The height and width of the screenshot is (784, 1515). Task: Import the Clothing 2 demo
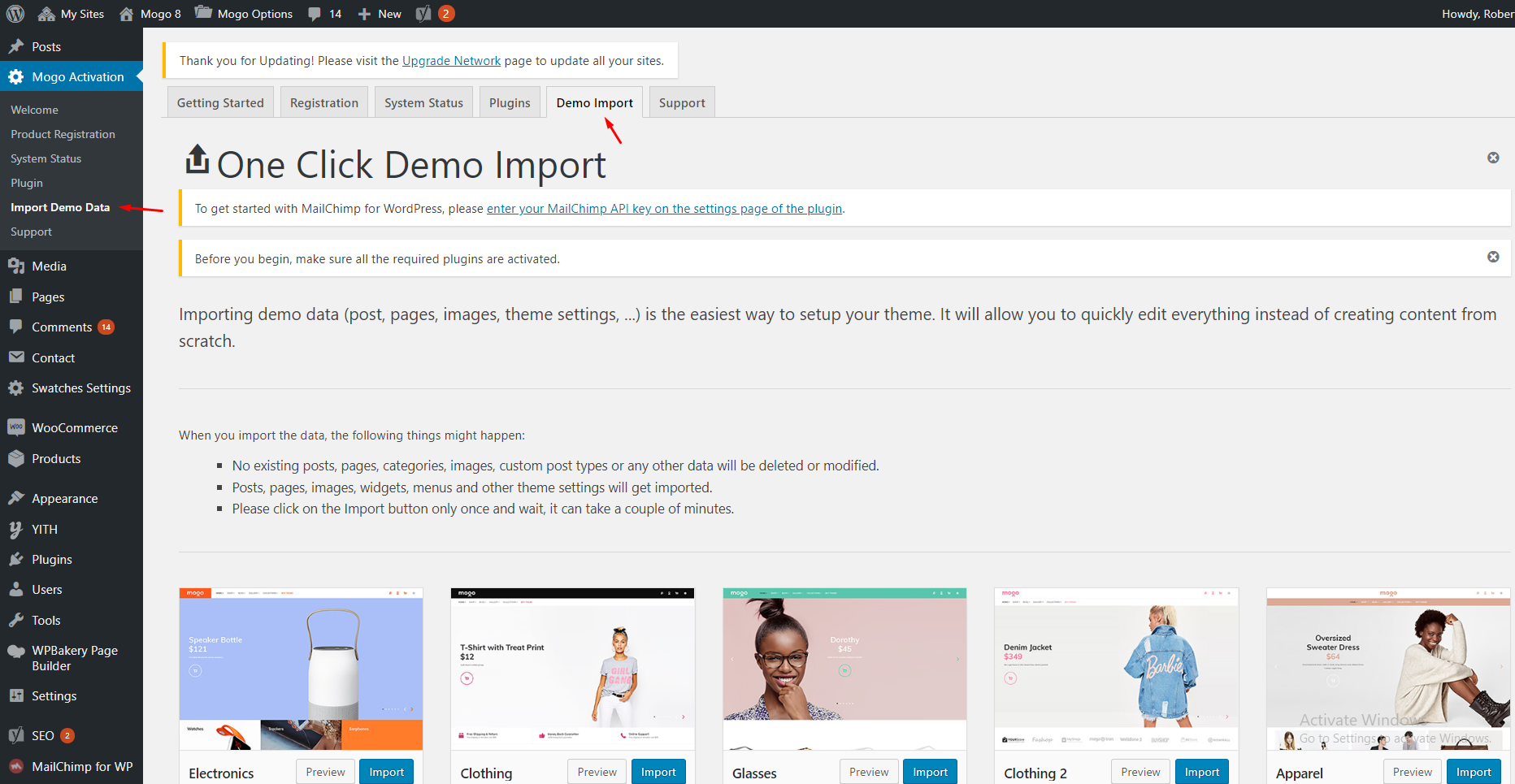click(x=1202, y=772)
